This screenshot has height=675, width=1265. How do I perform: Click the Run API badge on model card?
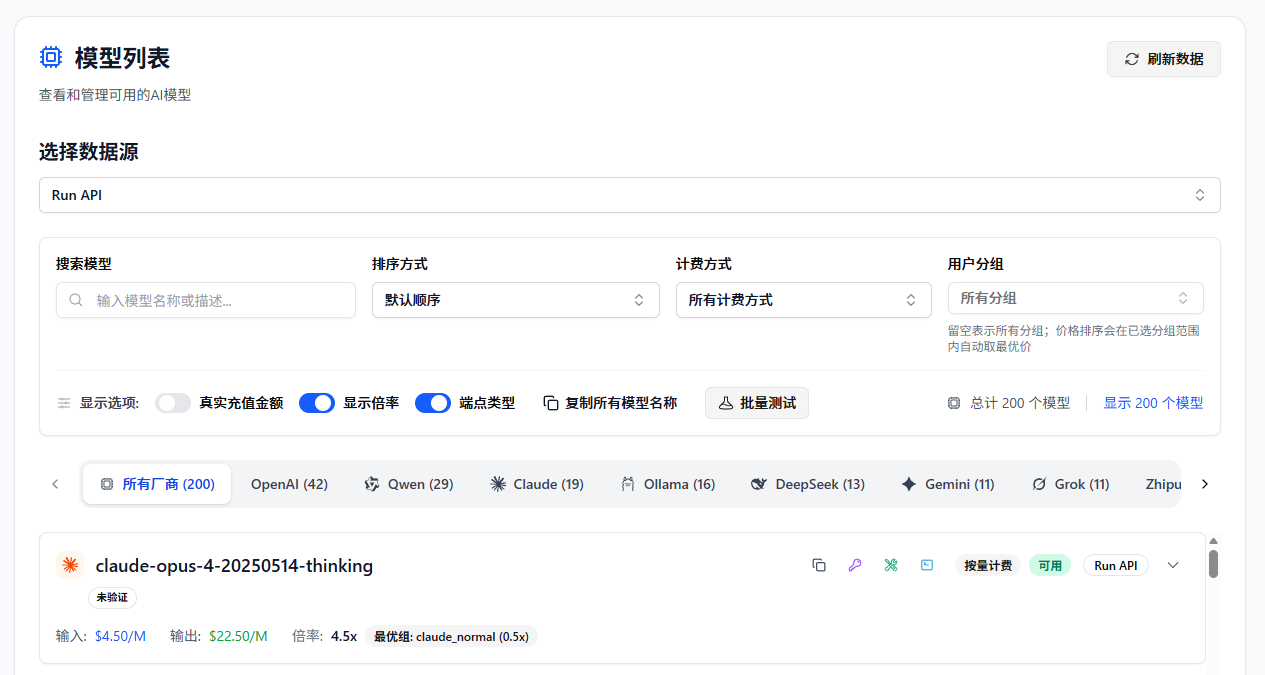coord(1116,565)
